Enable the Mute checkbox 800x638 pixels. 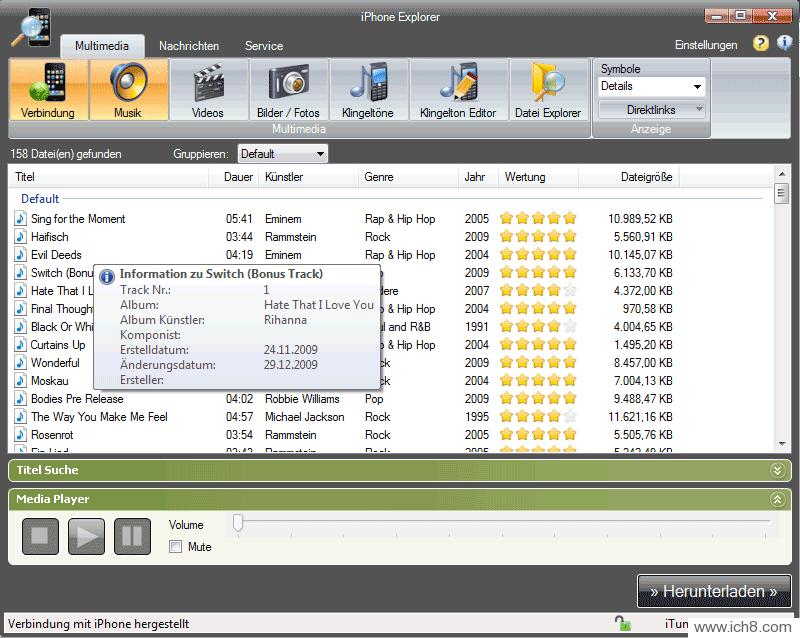176,547
